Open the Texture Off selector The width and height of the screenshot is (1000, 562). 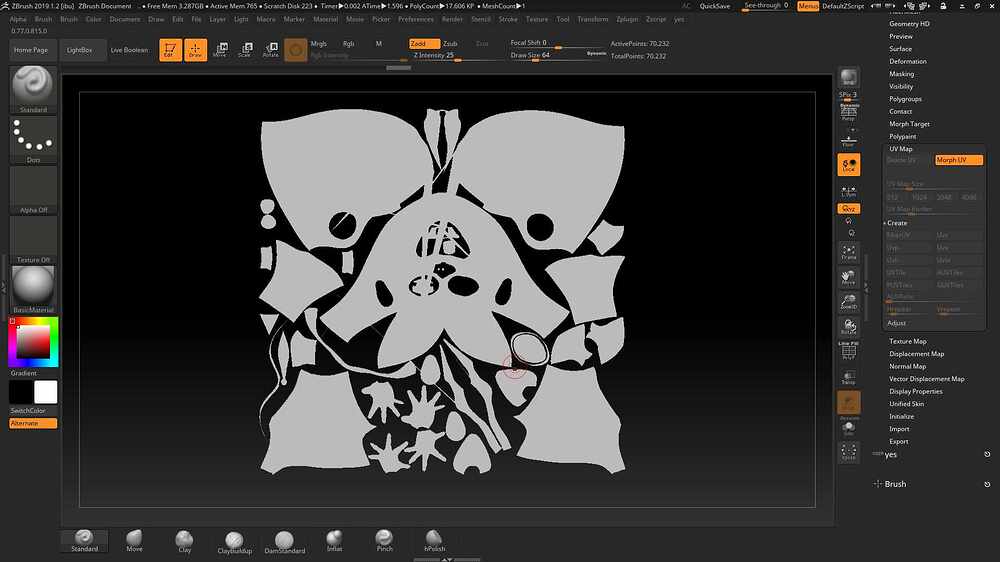tap(33, 240)
